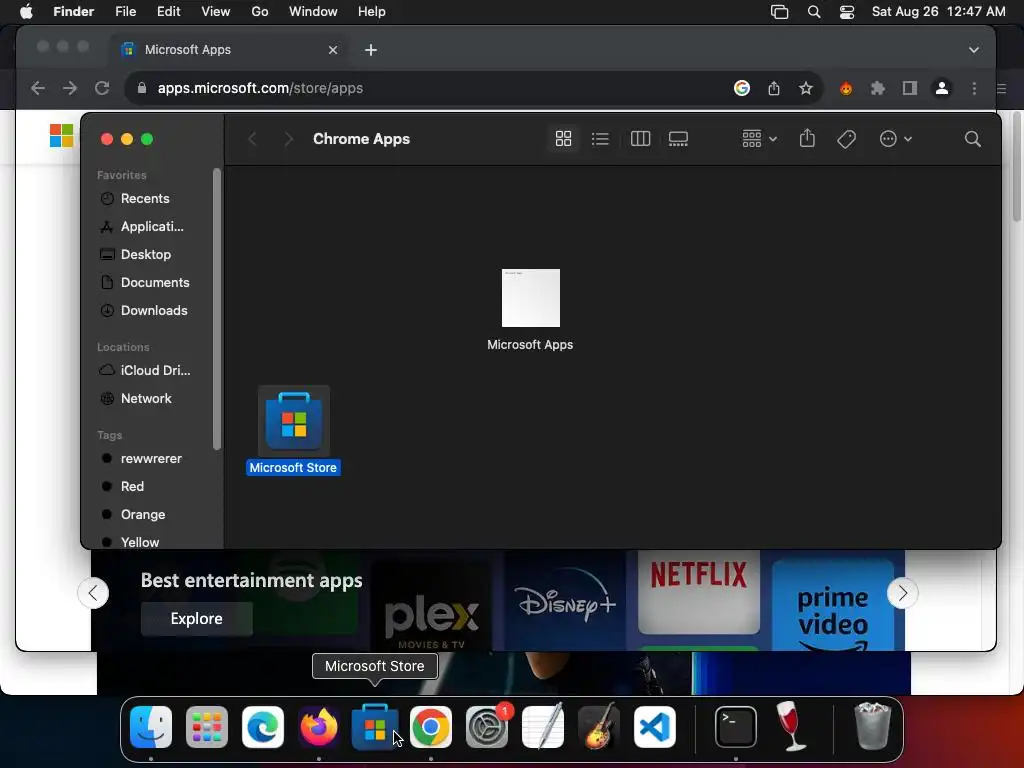
Task: Click the Stage Manager icon in the menu bar
Action: [780, 12]
